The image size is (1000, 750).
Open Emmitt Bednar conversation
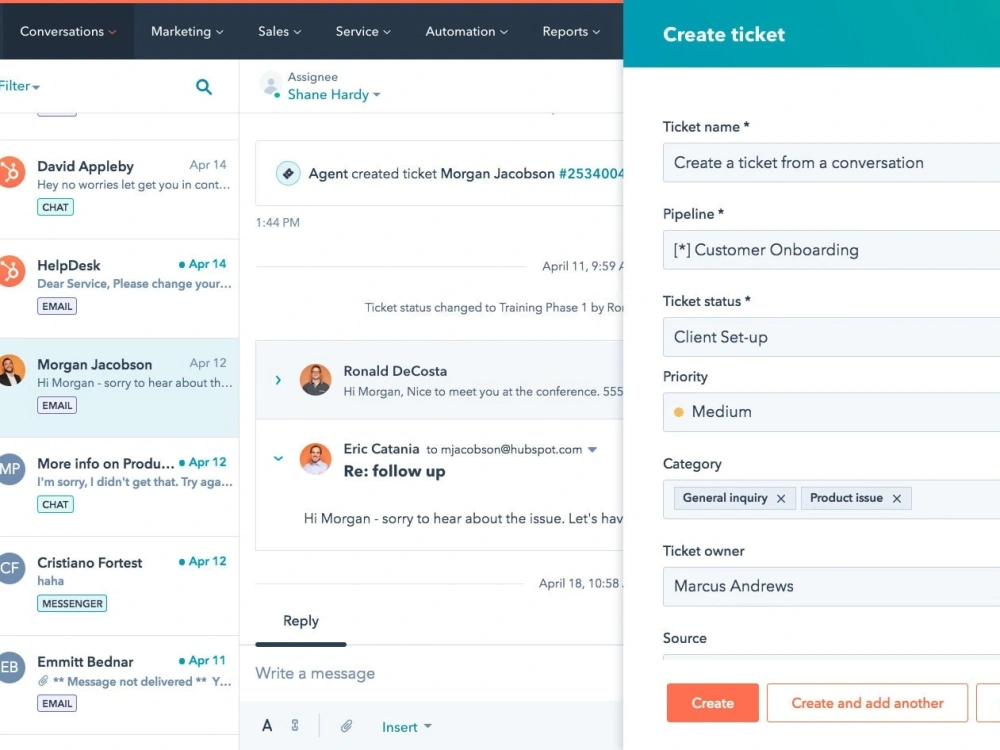click(119, 684)
